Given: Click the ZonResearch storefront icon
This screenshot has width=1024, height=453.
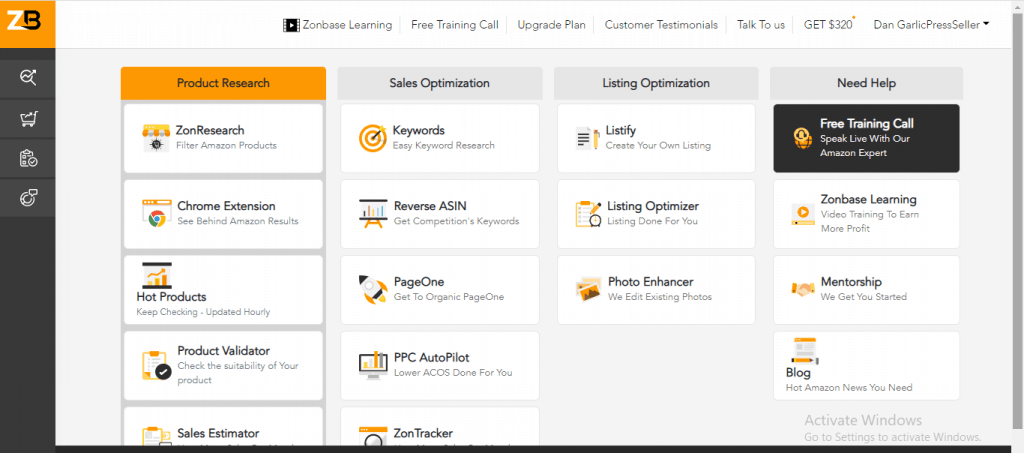Looking at the screenshot, I should [x=156, y=138].
